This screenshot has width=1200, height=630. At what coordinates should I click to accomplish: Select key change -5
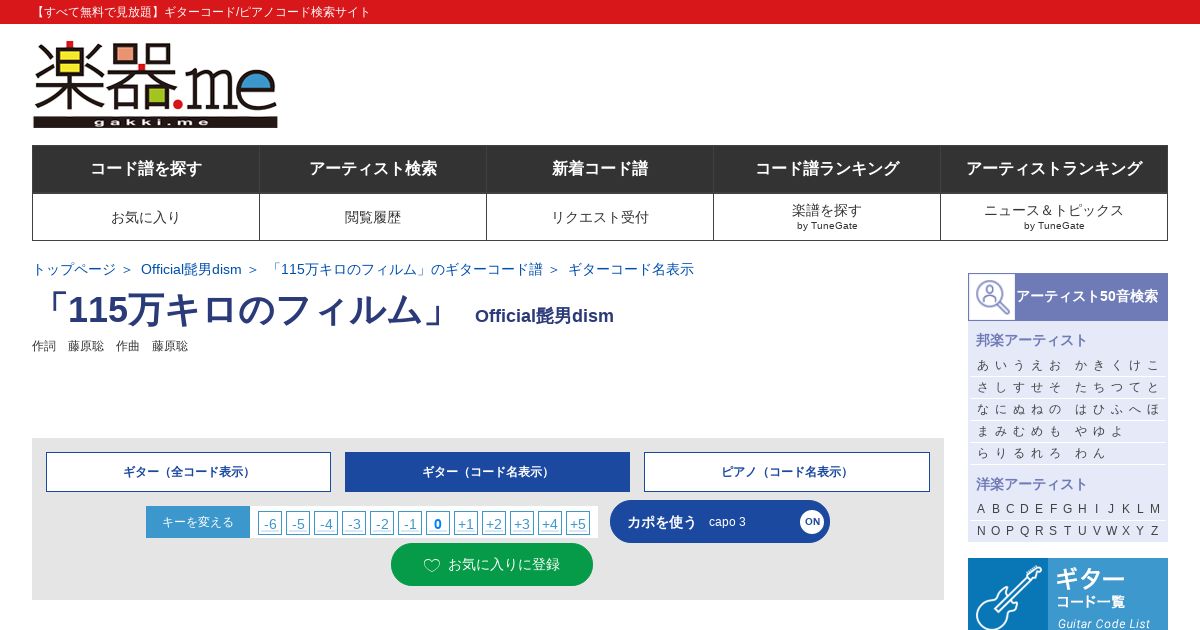pyautogui.click(x=298, y=523)
